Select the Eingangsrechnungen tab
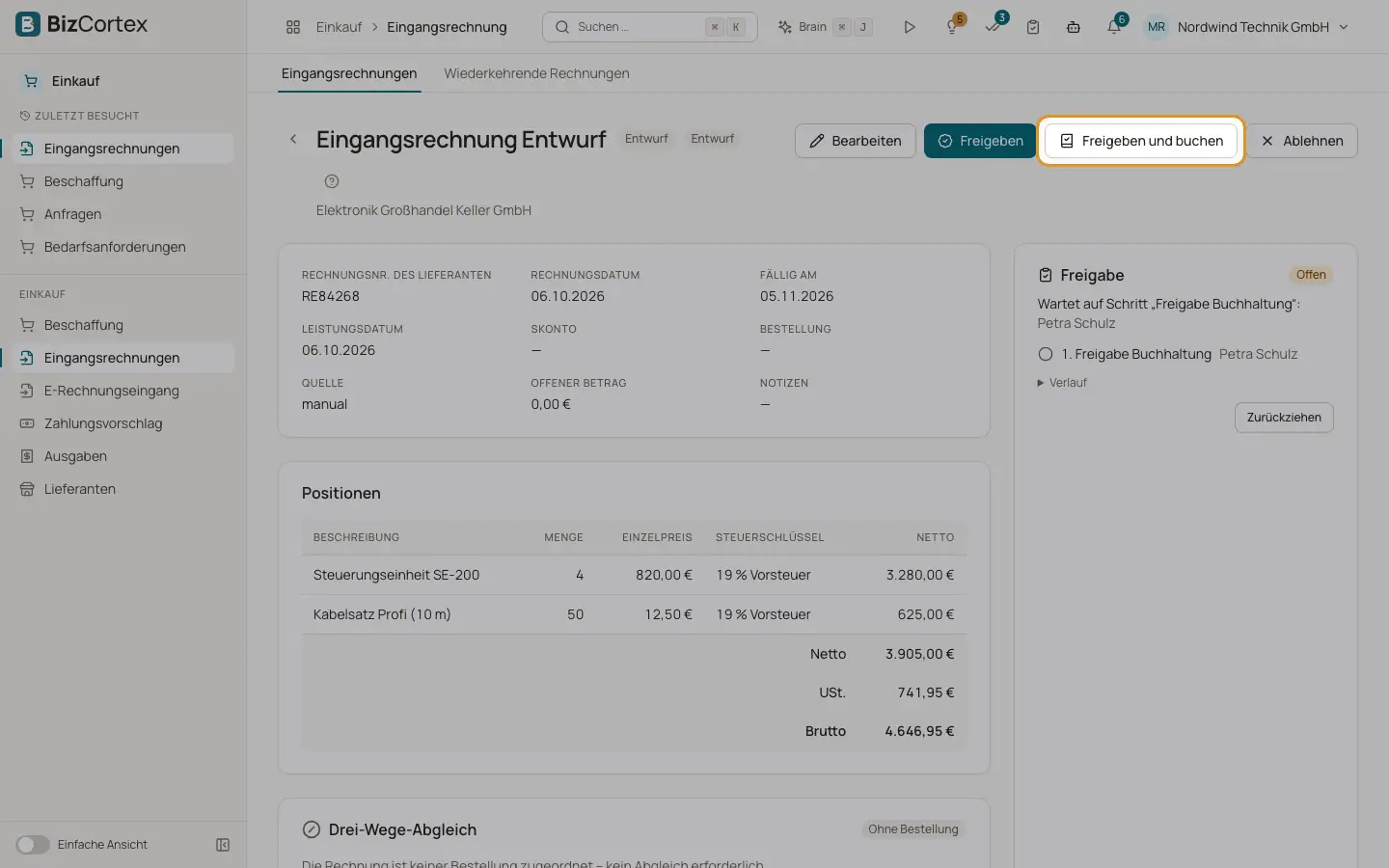The height and width of the screenshot is (868, 1389). click(349, 73)
